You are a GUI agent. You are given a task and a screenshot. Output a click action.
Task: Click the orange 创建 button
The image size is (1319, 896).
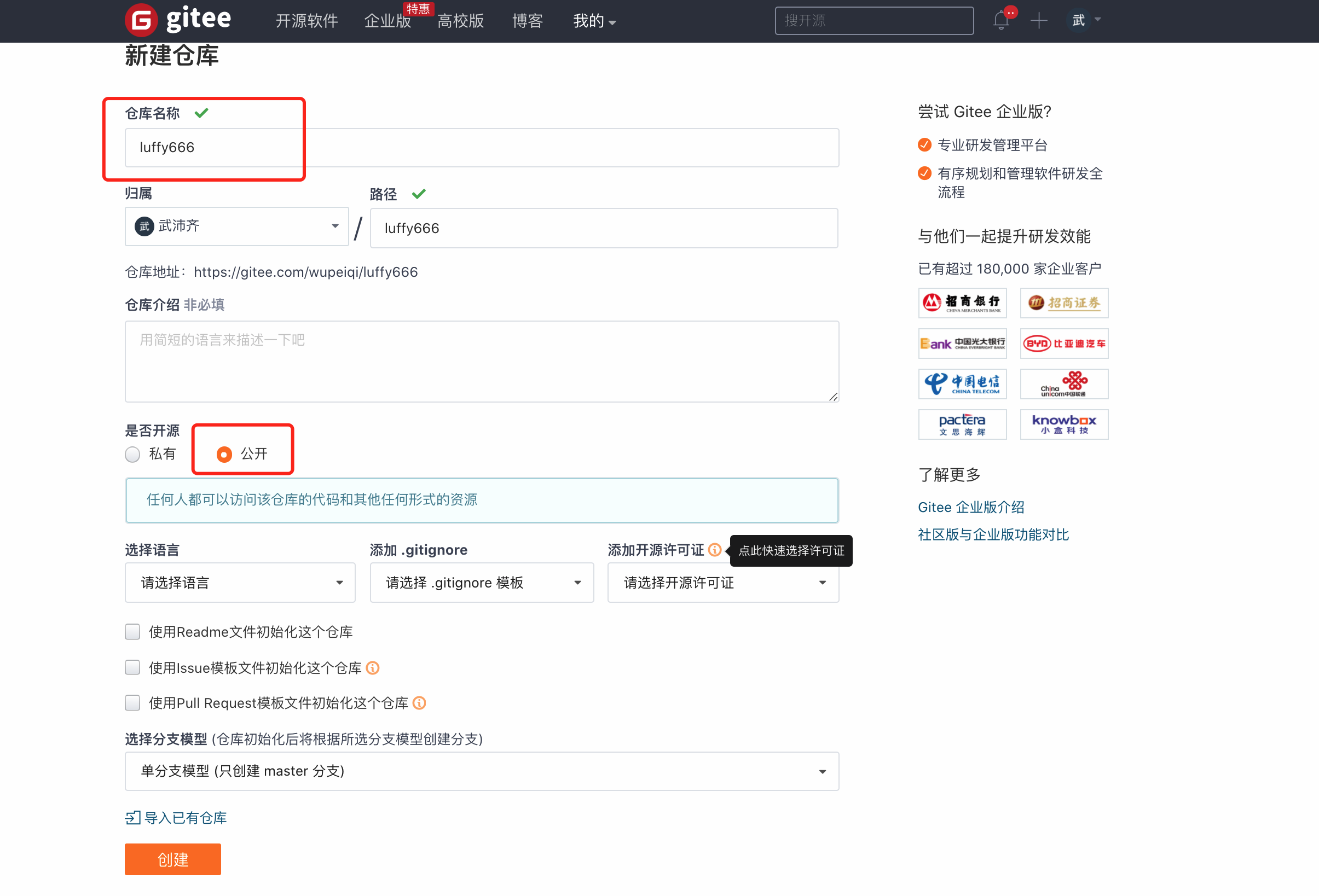pos(172,859)
